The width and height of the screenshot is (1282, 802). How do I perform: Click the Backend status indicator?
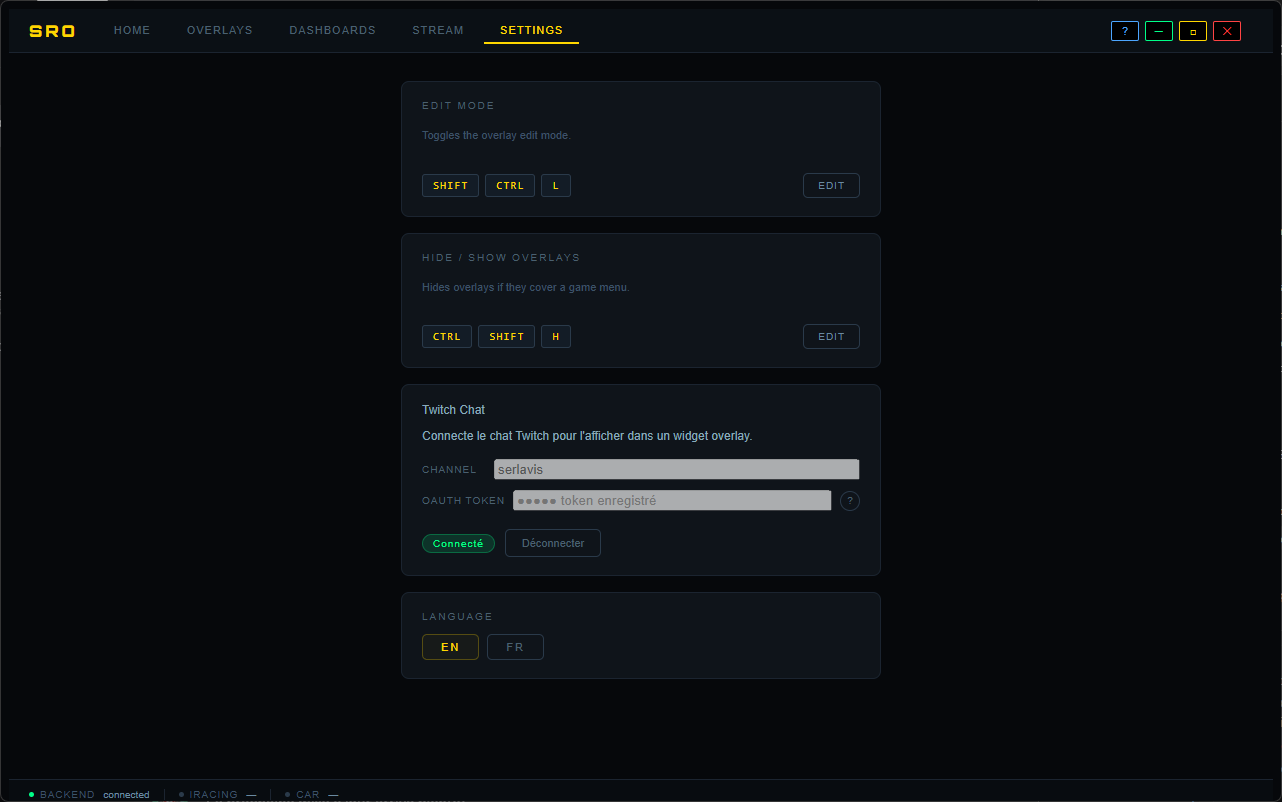89,795
